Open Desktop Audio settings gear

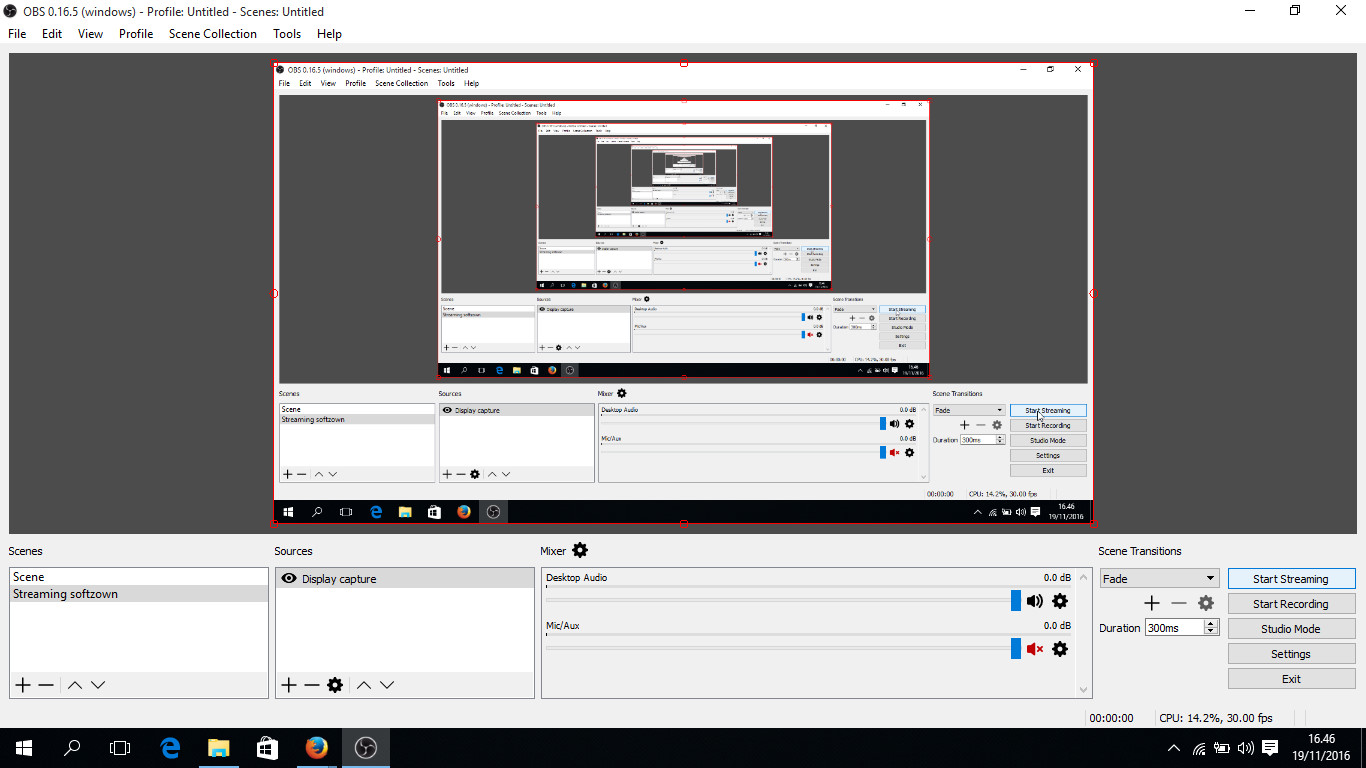click(1060, 601)
